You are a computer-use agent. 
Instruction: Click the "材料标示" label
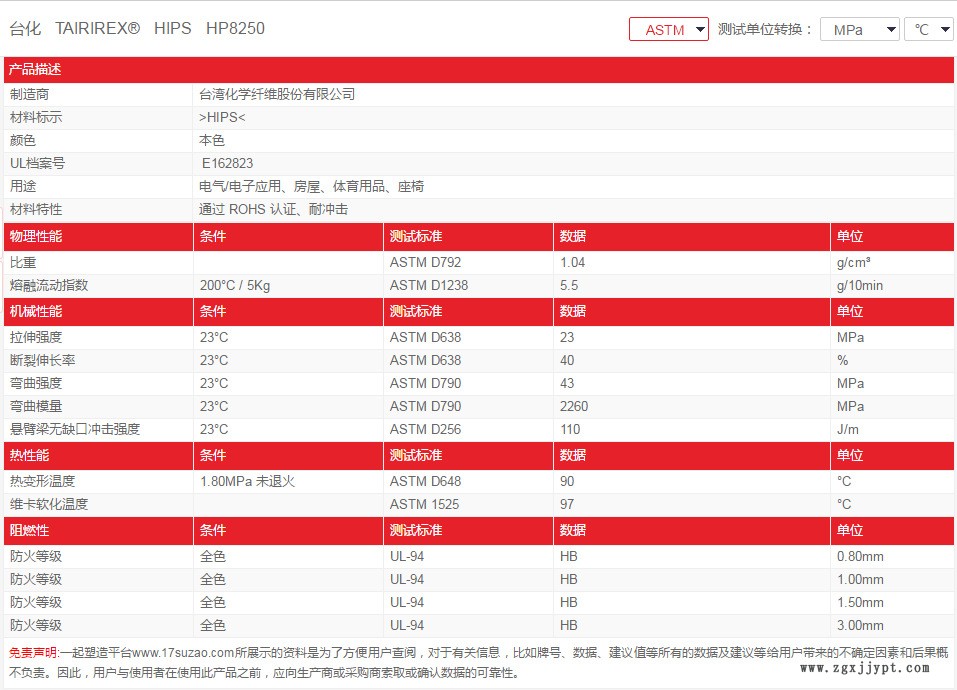click(x=36, y=117)
